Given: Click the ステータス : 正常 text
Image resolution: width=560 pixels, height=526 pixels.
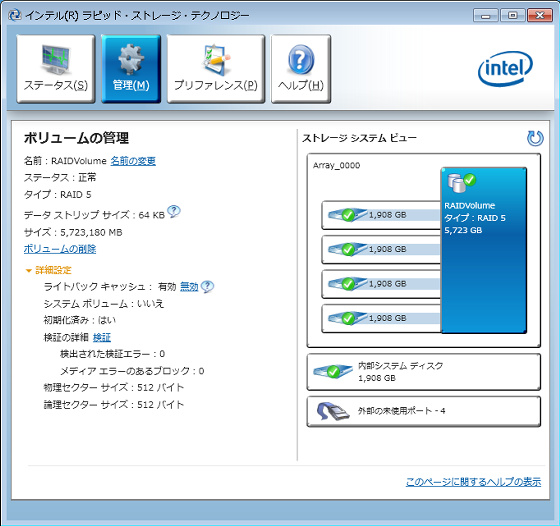Looking at the screenshot, I should [60, 177].
